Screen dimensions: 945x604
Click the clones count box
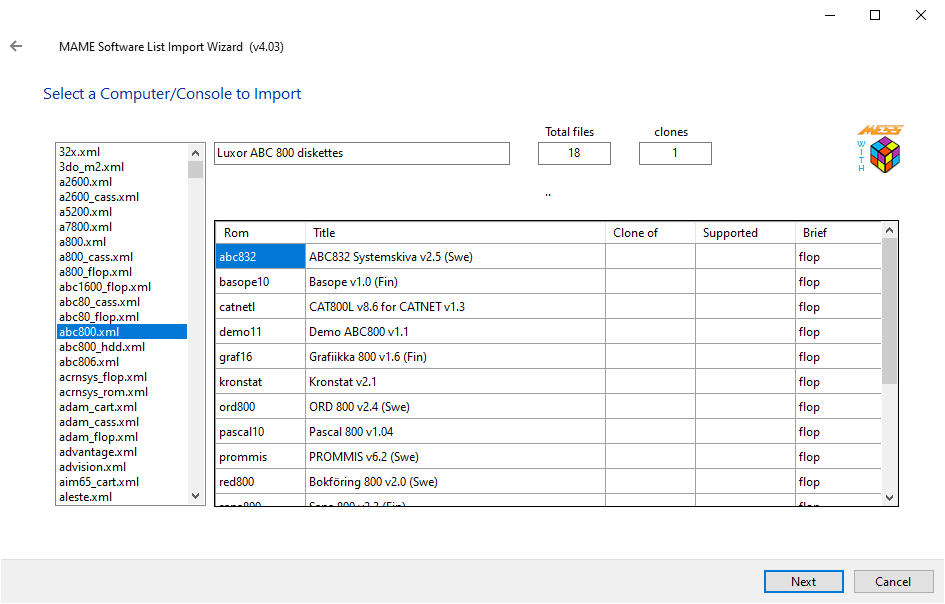pyautogui.click(x=675, y=153)
